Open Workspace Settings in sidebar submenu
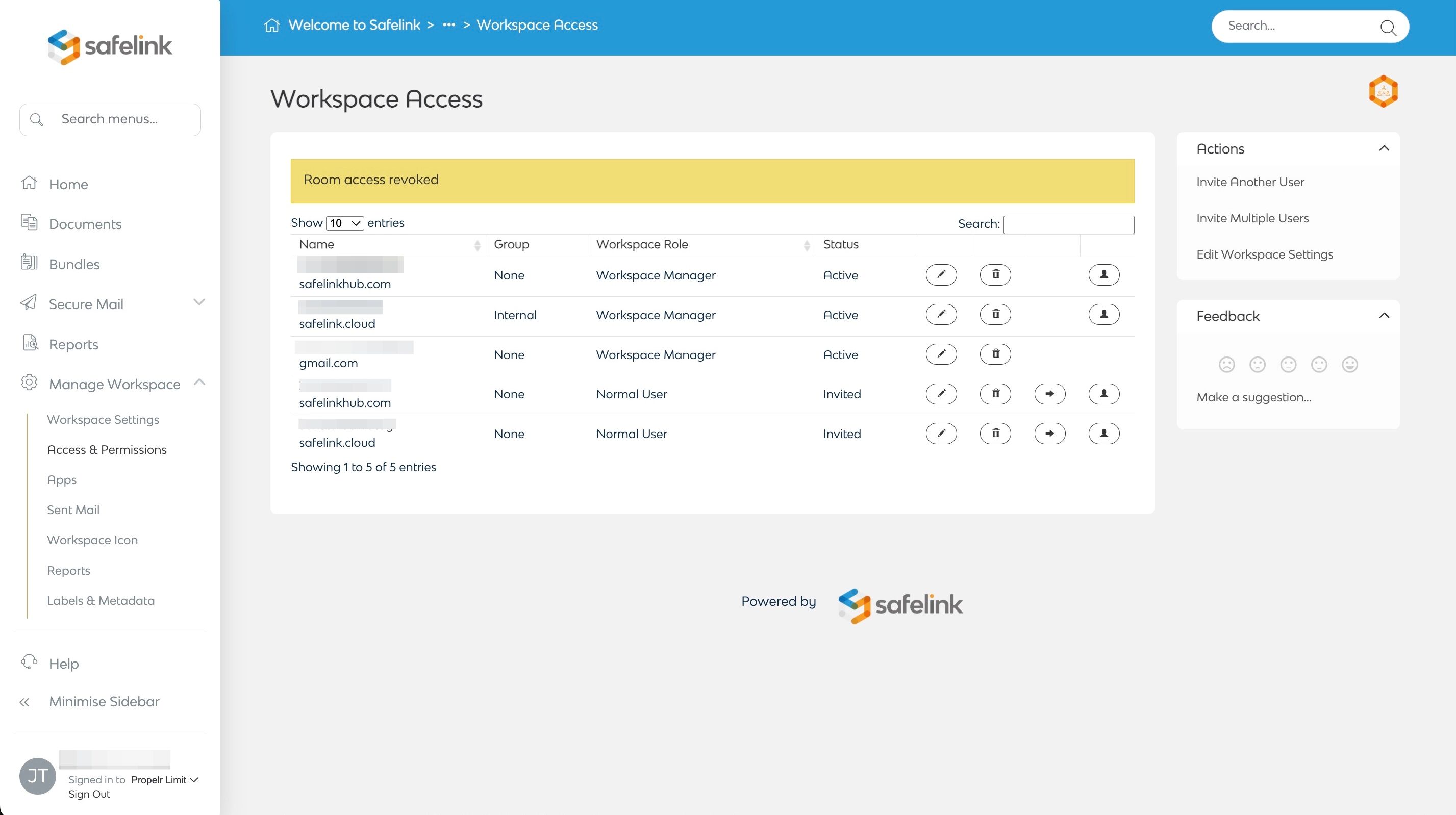The height and width of the screenshot is (815, 1456). [x=103, y=419]
